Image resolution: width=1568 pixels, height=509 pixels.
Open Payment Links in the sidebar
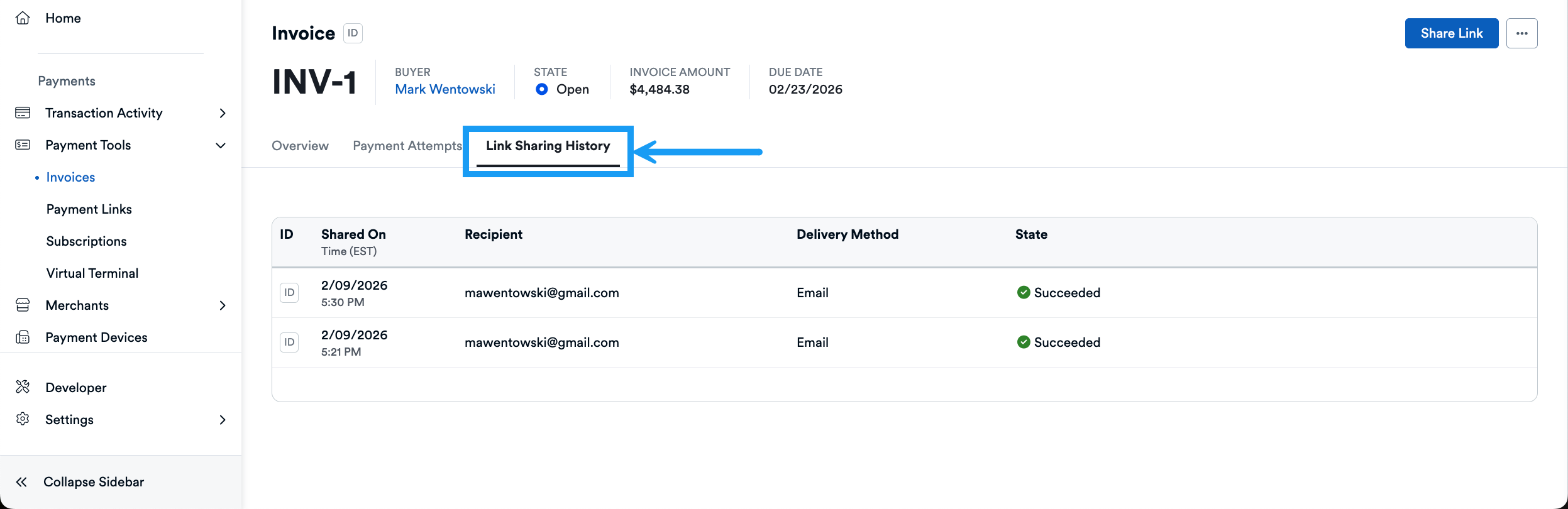tap(89, 209)
